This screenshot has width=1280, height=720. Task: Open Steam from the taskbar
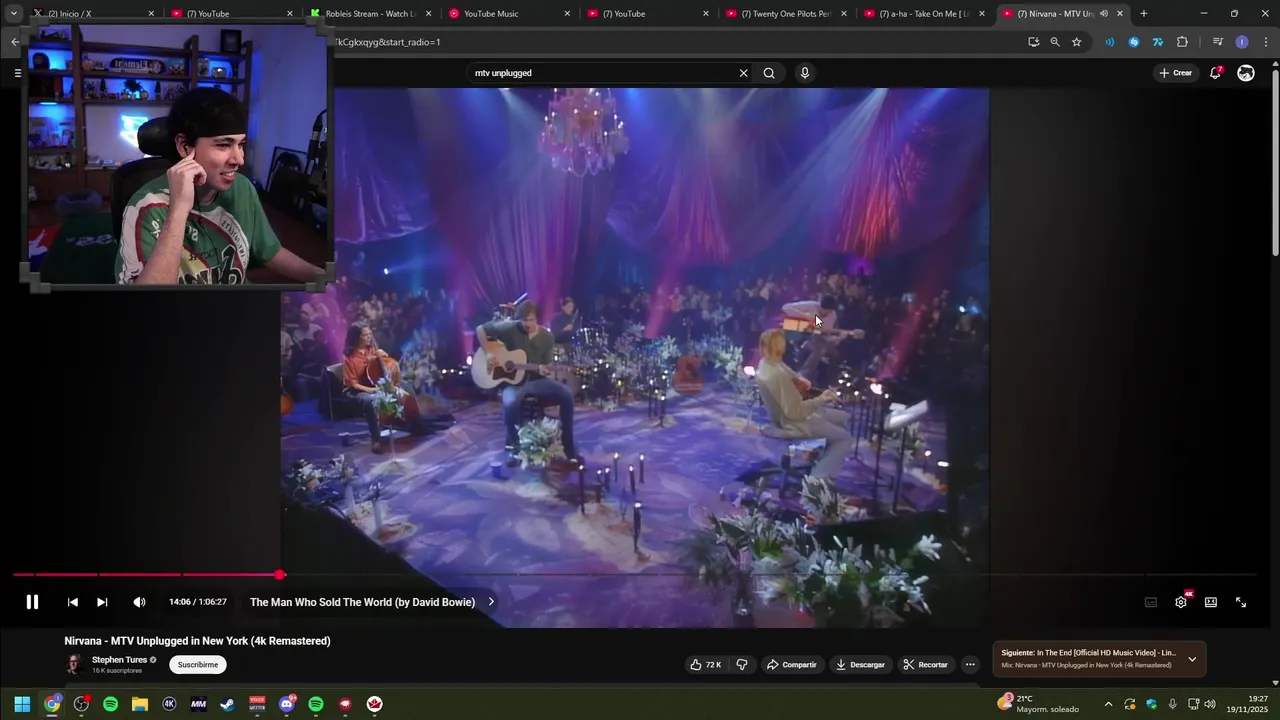tap(228, 704)
